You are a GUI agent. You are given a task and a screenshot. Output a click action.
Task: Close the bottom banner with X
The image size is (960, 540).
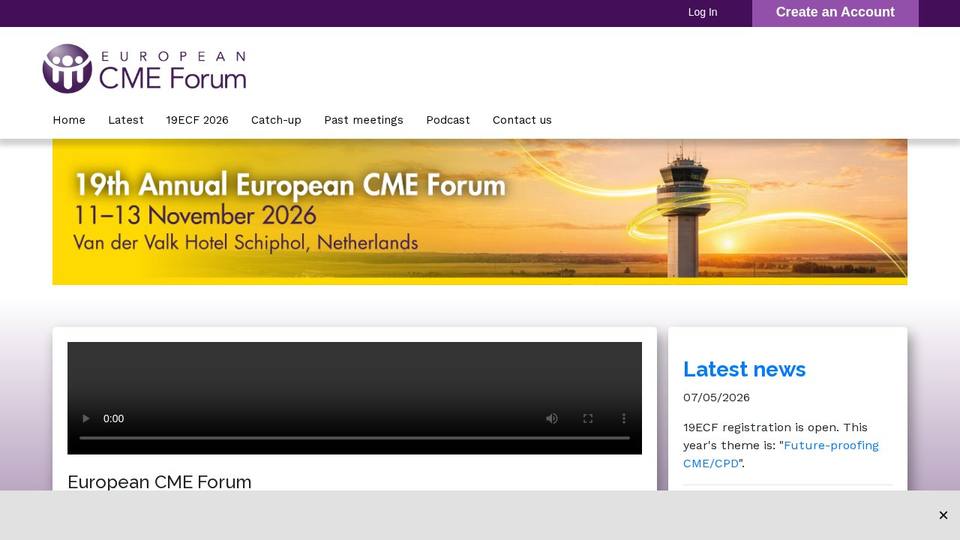pyautogui.click(x=943, y=516)
